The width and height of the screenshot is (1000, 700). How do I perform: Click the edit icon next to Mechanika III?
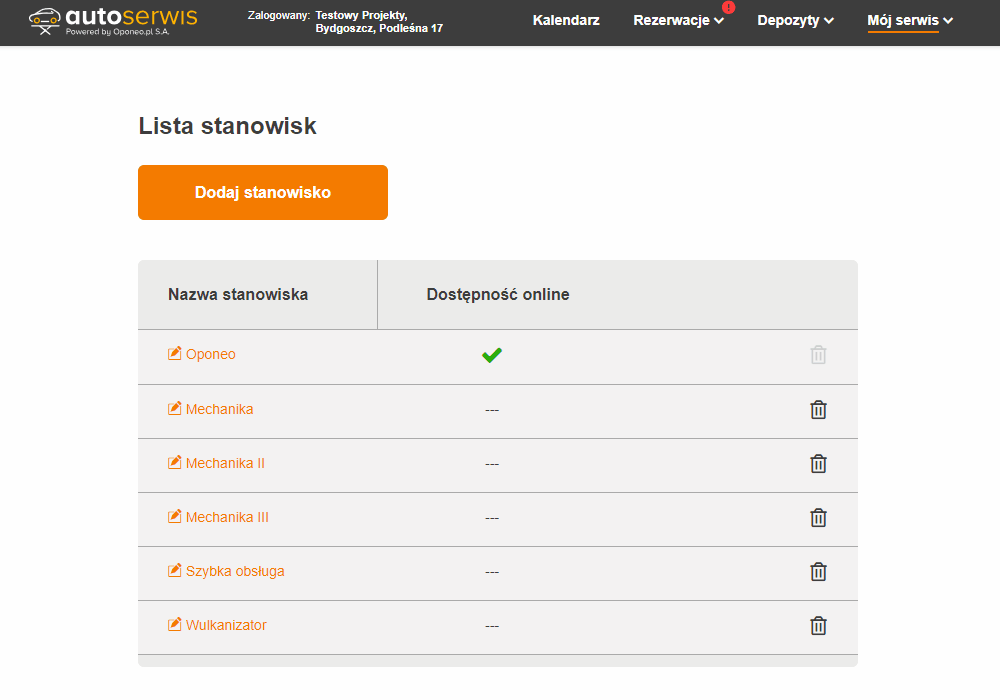tap(174, 517)
